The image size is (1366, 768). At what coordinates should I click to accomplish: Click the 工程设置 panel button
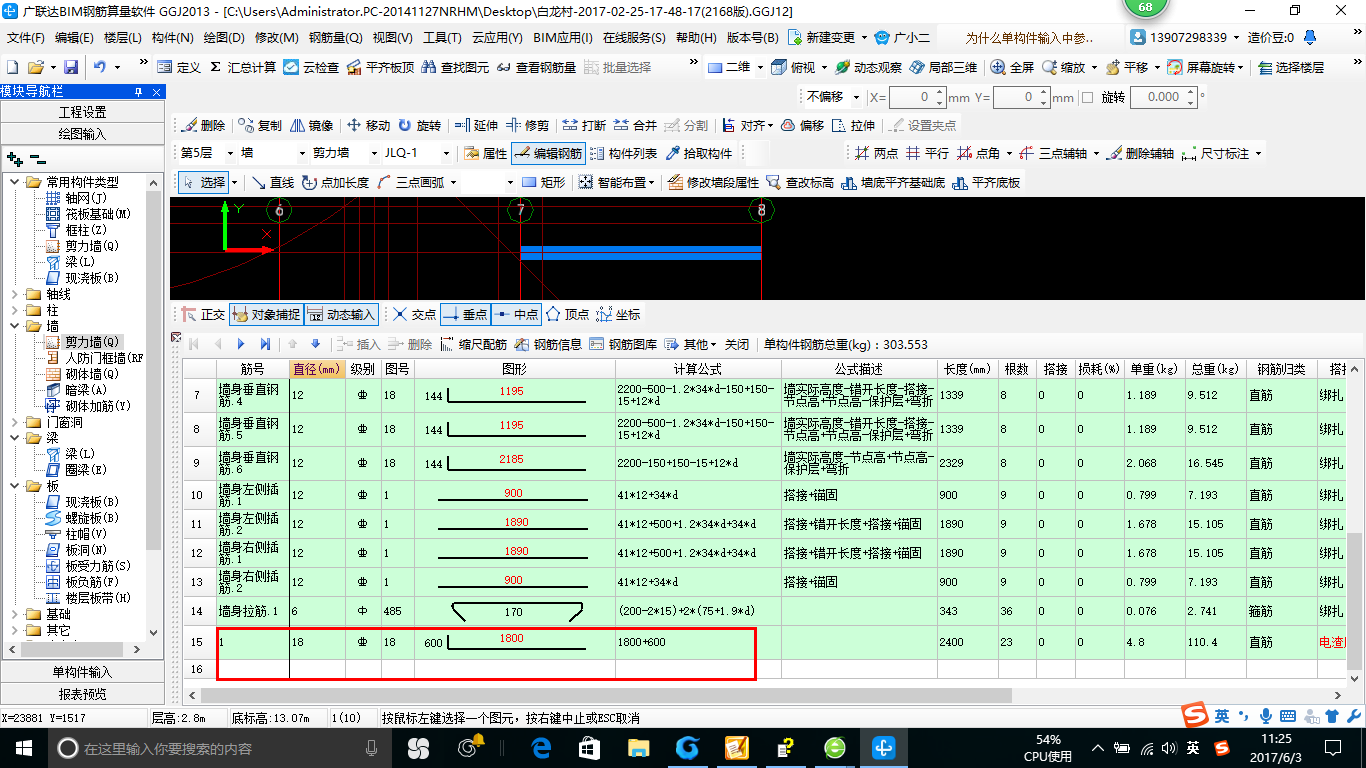coord(82,112)
